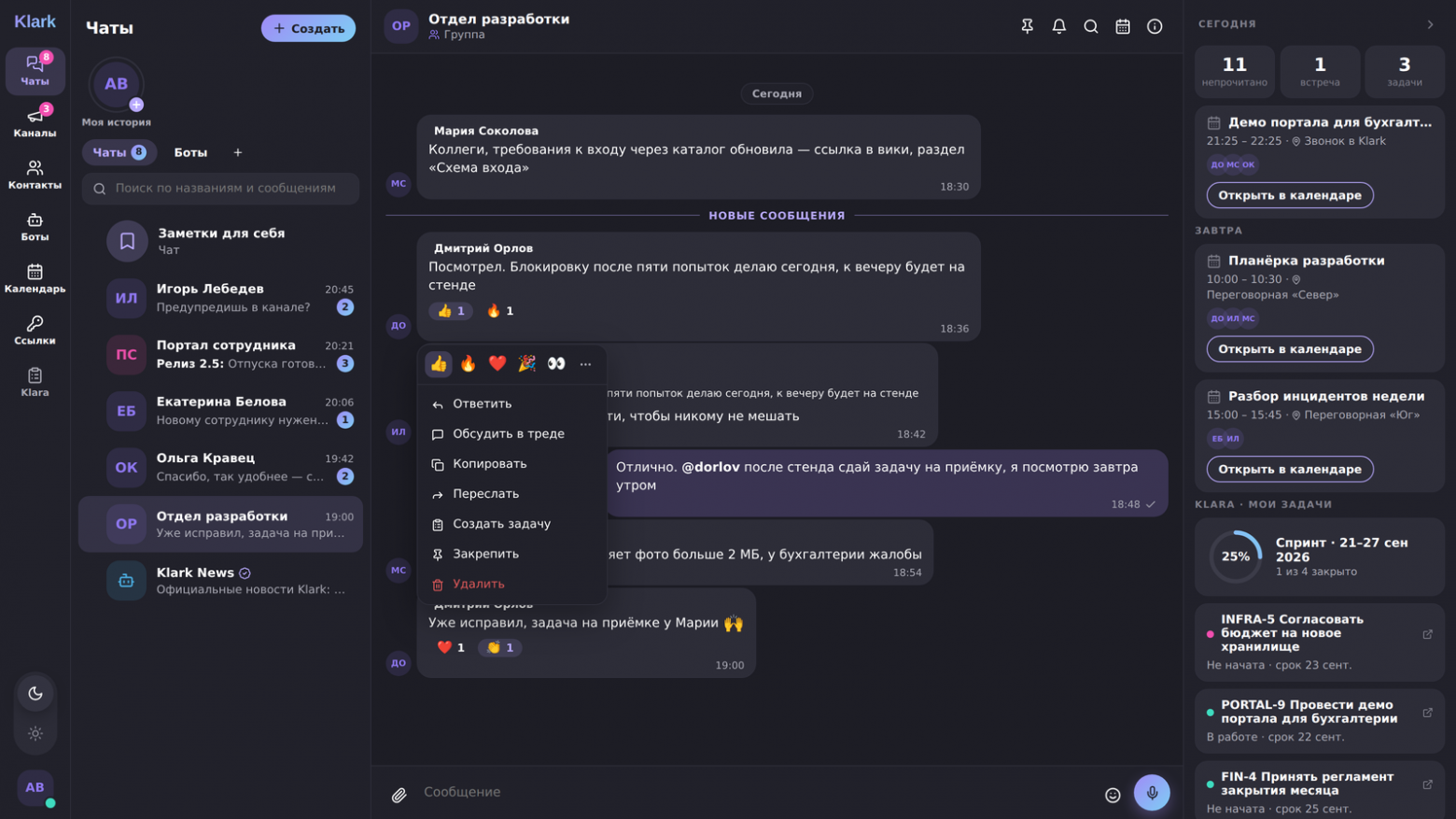Attach a file with the paperclip icon
The image size is (1456, 819).
click(x=399, y=795)
